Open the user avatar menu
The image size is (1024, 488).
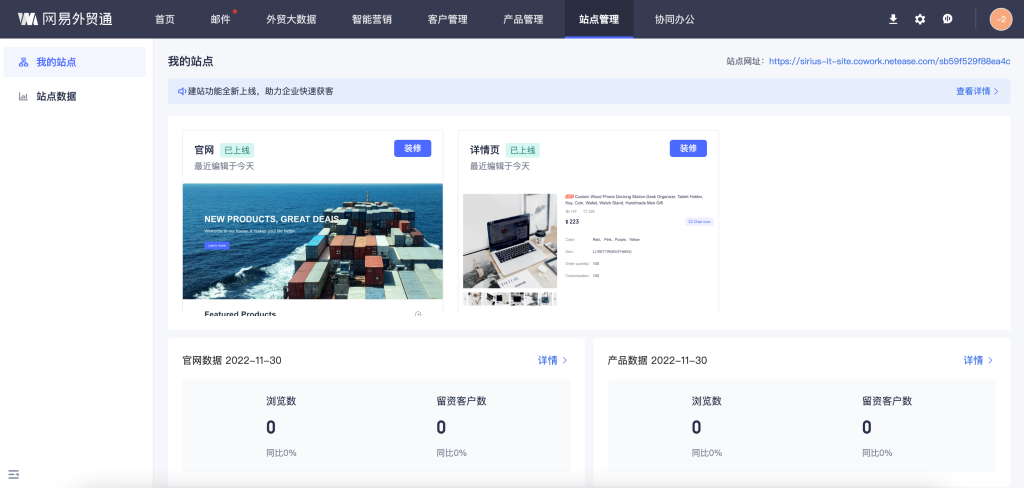pyautogui.click(x=1001, y=19)
